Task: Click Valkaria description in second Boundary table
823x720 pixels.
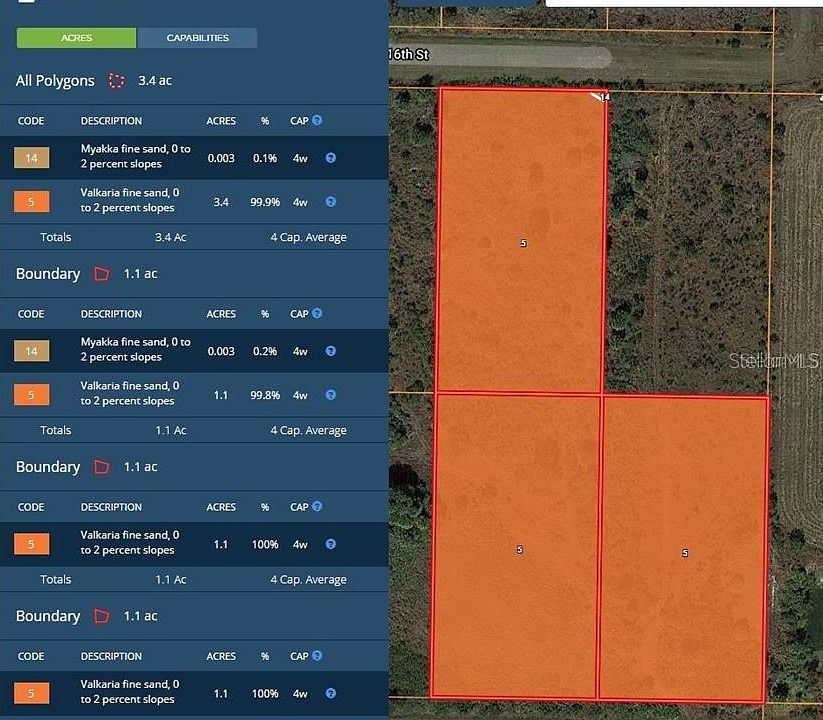Action: (129, 543)
